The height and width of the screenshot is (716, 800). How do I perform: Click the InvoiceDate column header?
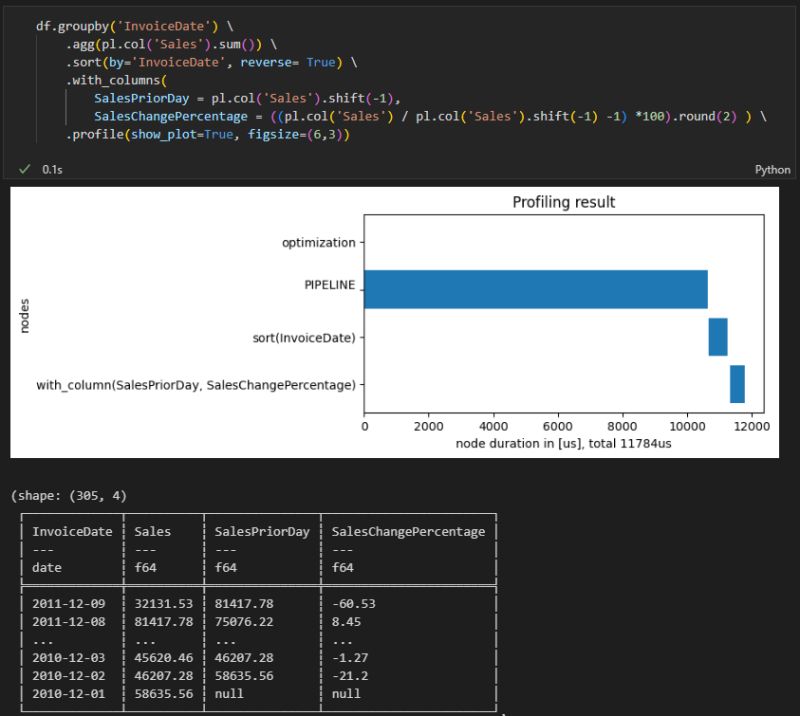[72, 532]
